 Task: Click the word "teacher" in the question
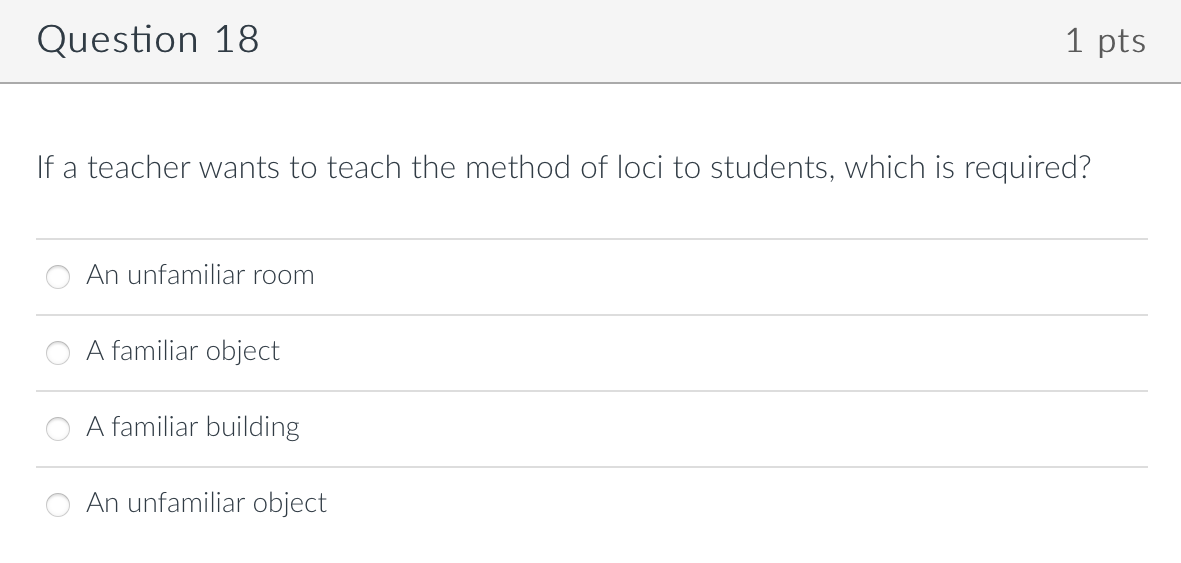tap(139, 167)
